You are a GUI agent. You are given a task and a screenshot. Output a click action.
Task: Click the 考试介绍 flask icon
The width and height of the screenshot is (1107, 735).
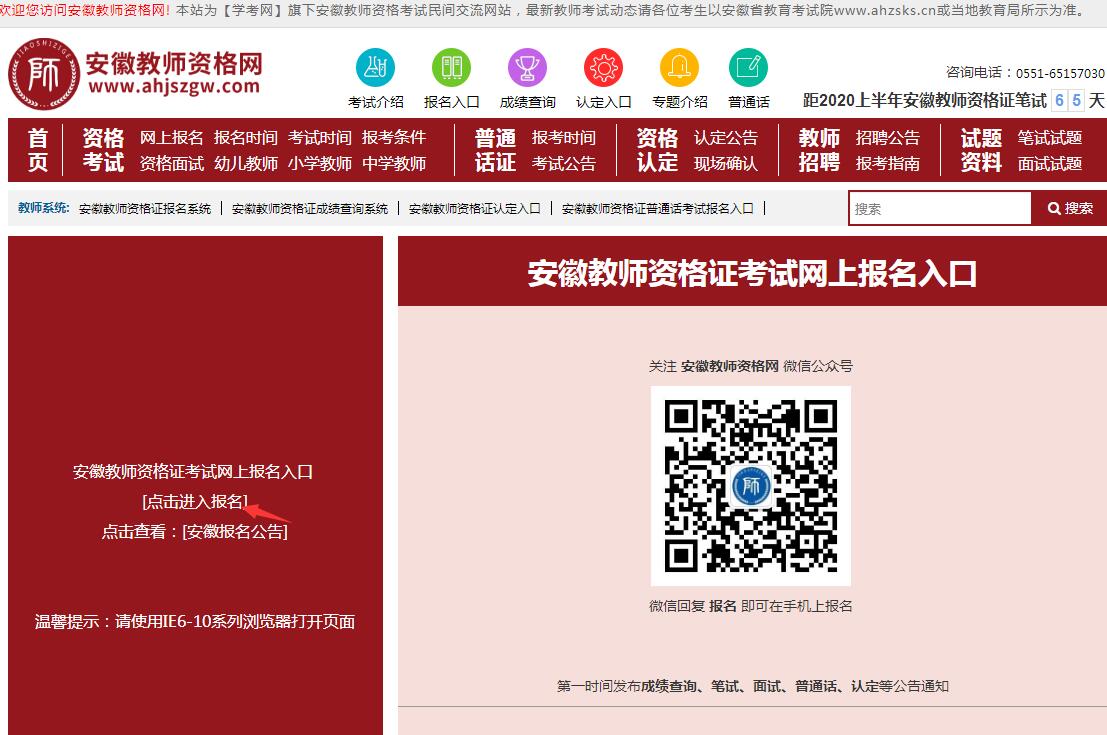pyautogui.click(x=375, y=68)
